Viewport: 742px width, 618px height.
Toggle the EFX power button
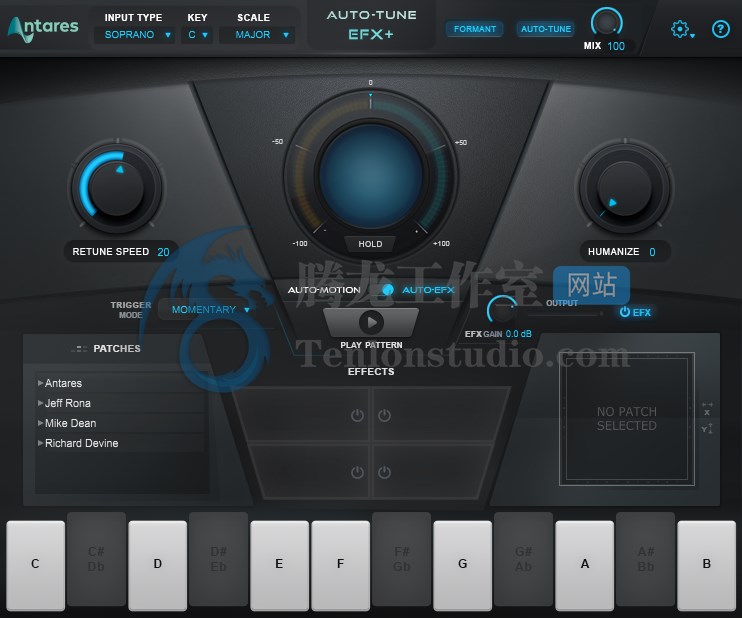point(635,312)
